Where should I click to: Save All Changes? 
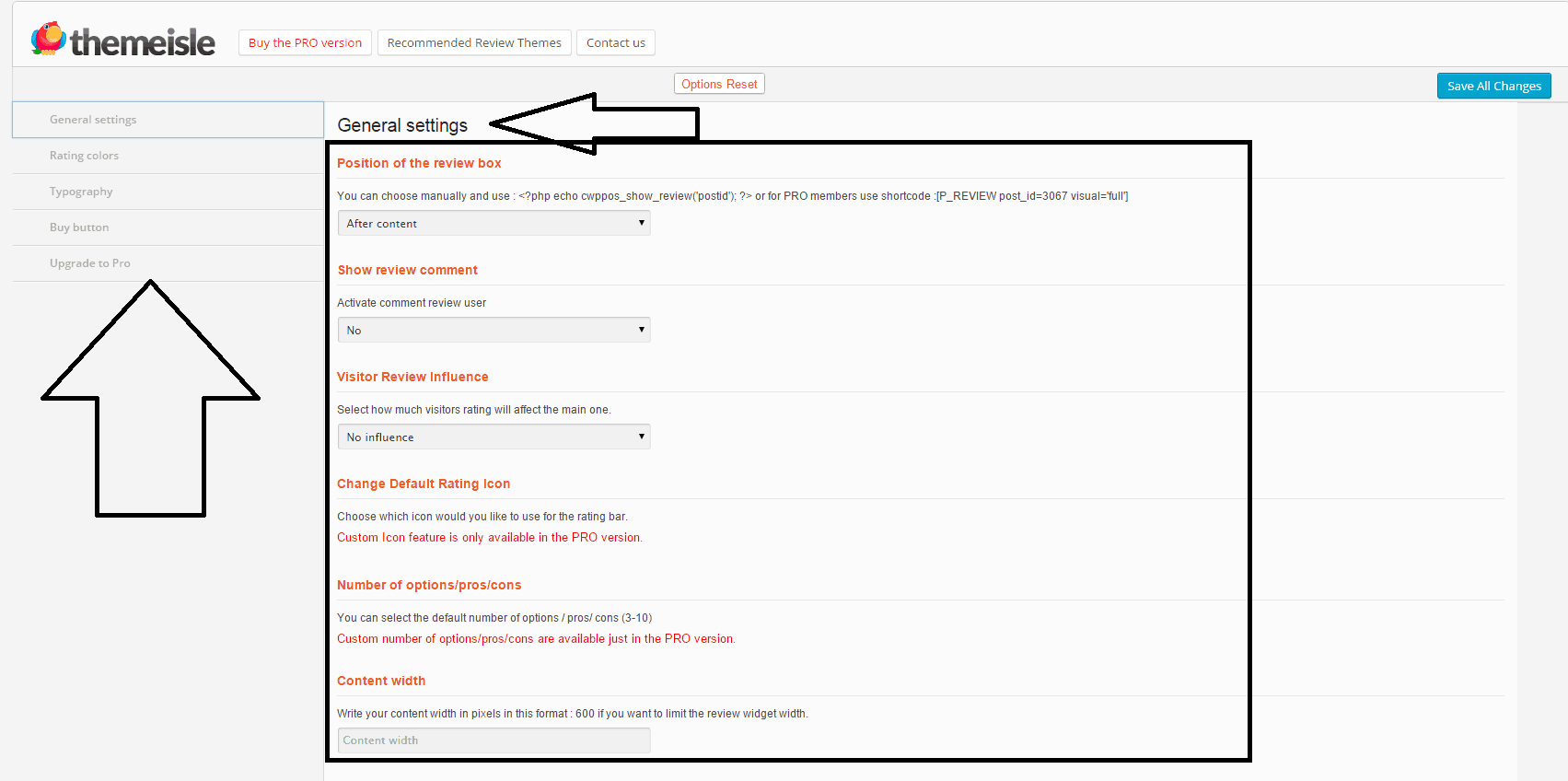1493,86
